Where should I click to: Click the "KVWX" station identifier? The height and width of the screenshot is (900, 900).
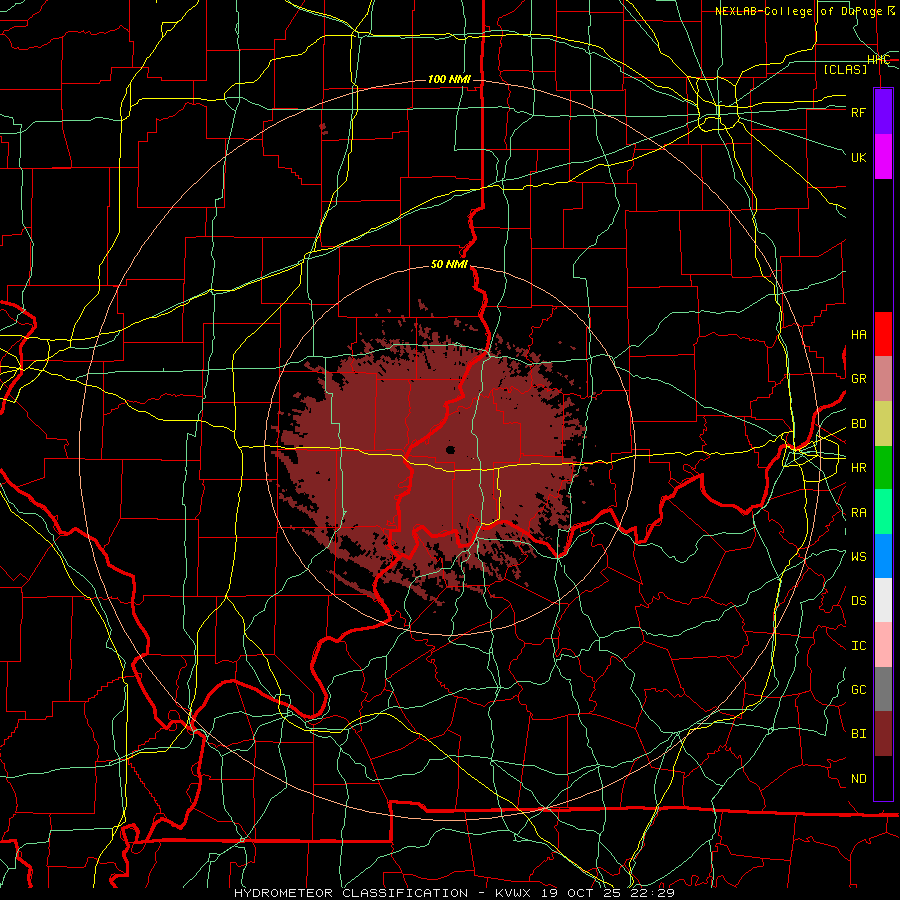513,893
